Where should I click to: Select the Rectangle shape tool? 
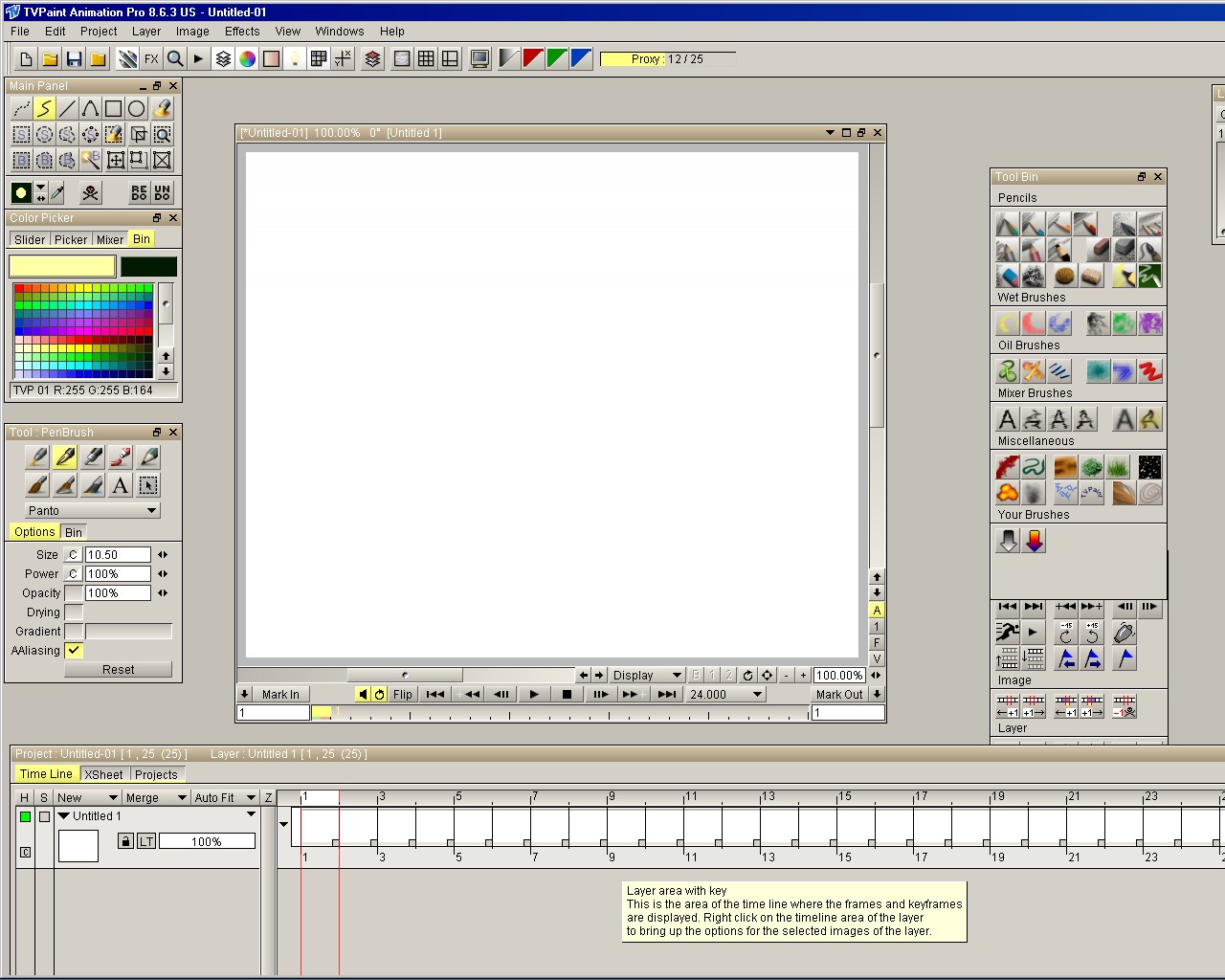[113, 109]
